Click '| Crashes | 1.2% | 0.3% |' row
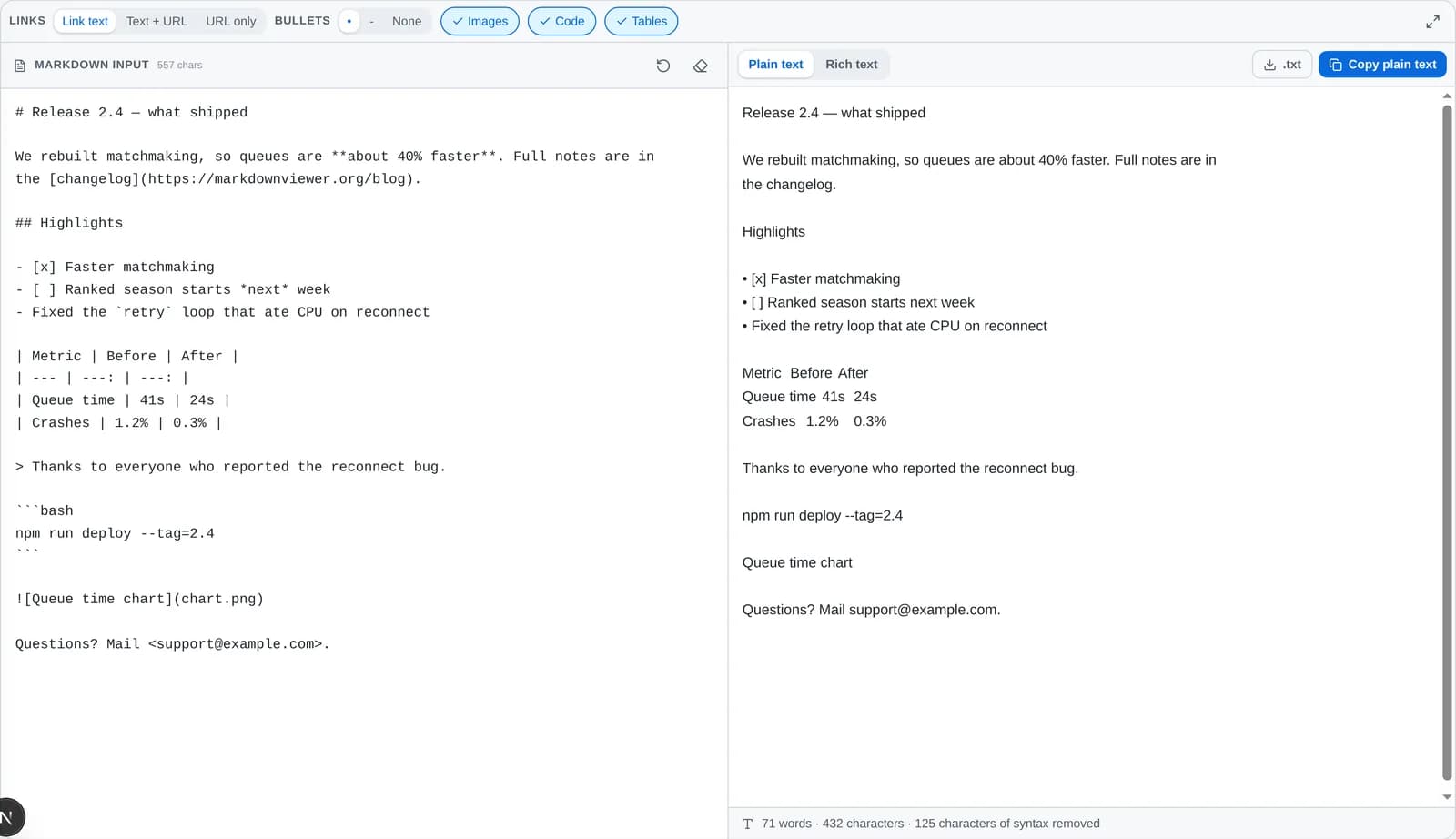Screen dimensions: 1456x839 click(118, 423)
